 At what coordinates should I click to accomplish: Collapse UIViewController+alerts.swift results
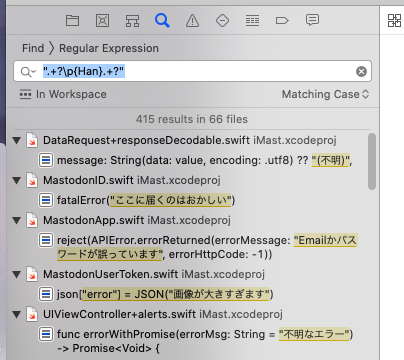click(x=17, y=314)
